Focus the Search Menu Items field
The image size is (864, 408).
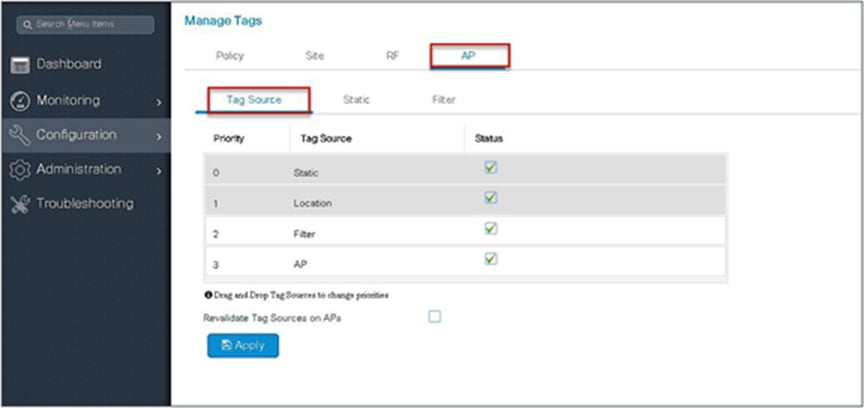coord(90,24)
